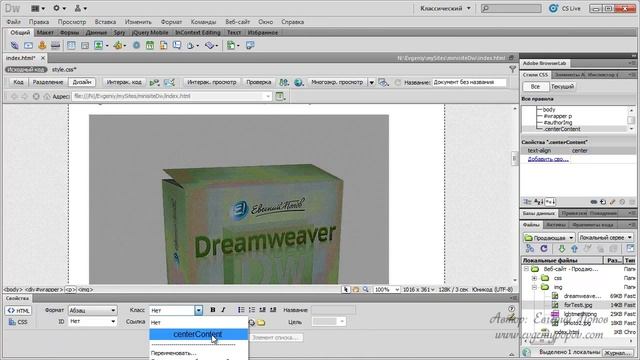Insert a Date icon
The width and height of the screenshot is (640, 360).
[150, 45]
